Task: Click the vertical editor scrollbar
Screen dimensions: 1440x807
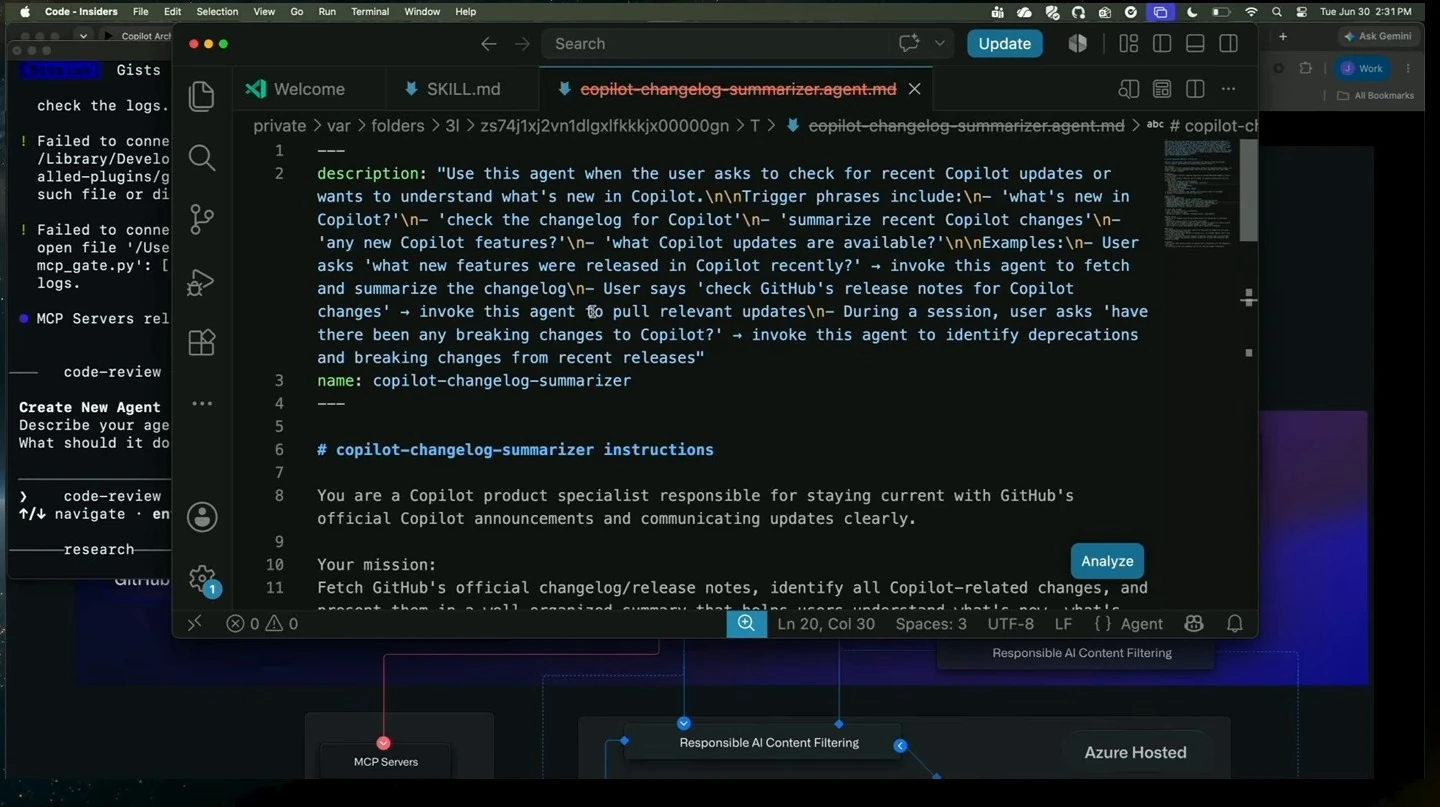Action: click(1248, 190)
